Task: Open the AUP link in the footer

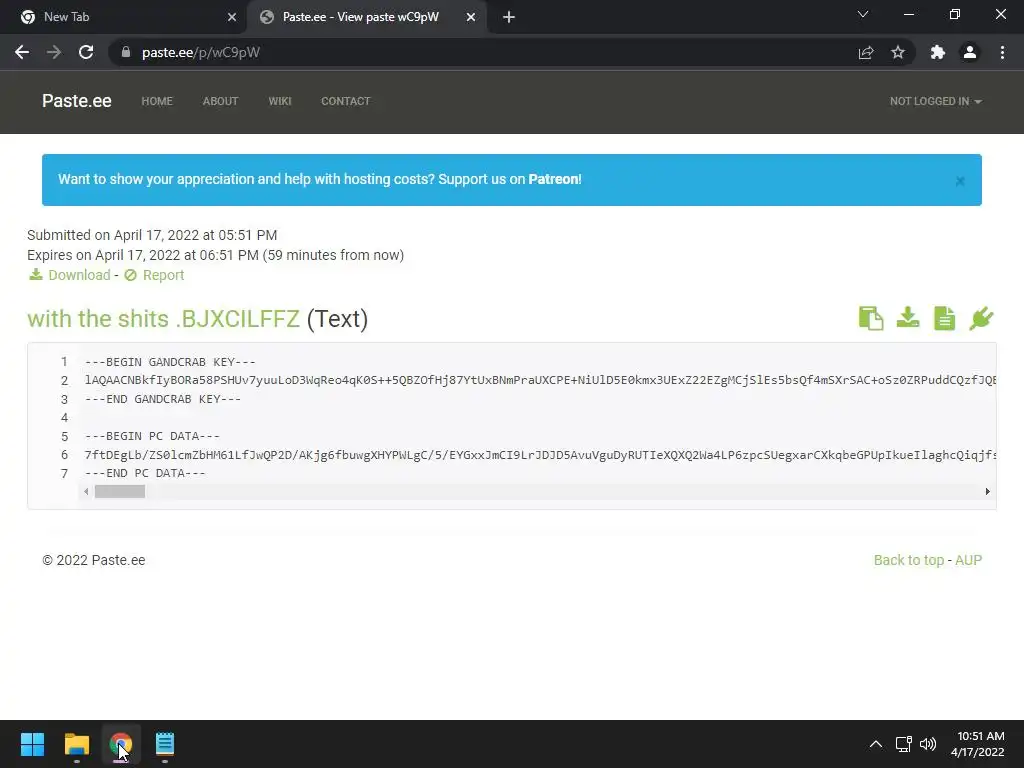Action: point(968,560)
